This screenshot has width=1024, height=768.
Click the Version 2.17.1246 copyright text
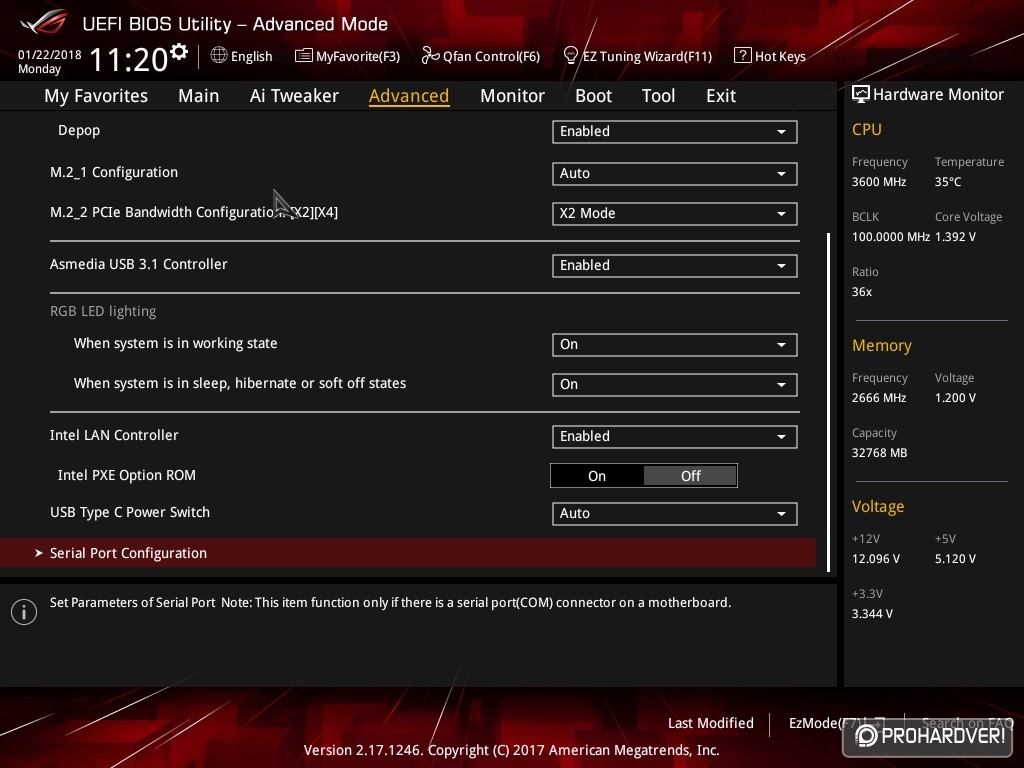(511, 750)
